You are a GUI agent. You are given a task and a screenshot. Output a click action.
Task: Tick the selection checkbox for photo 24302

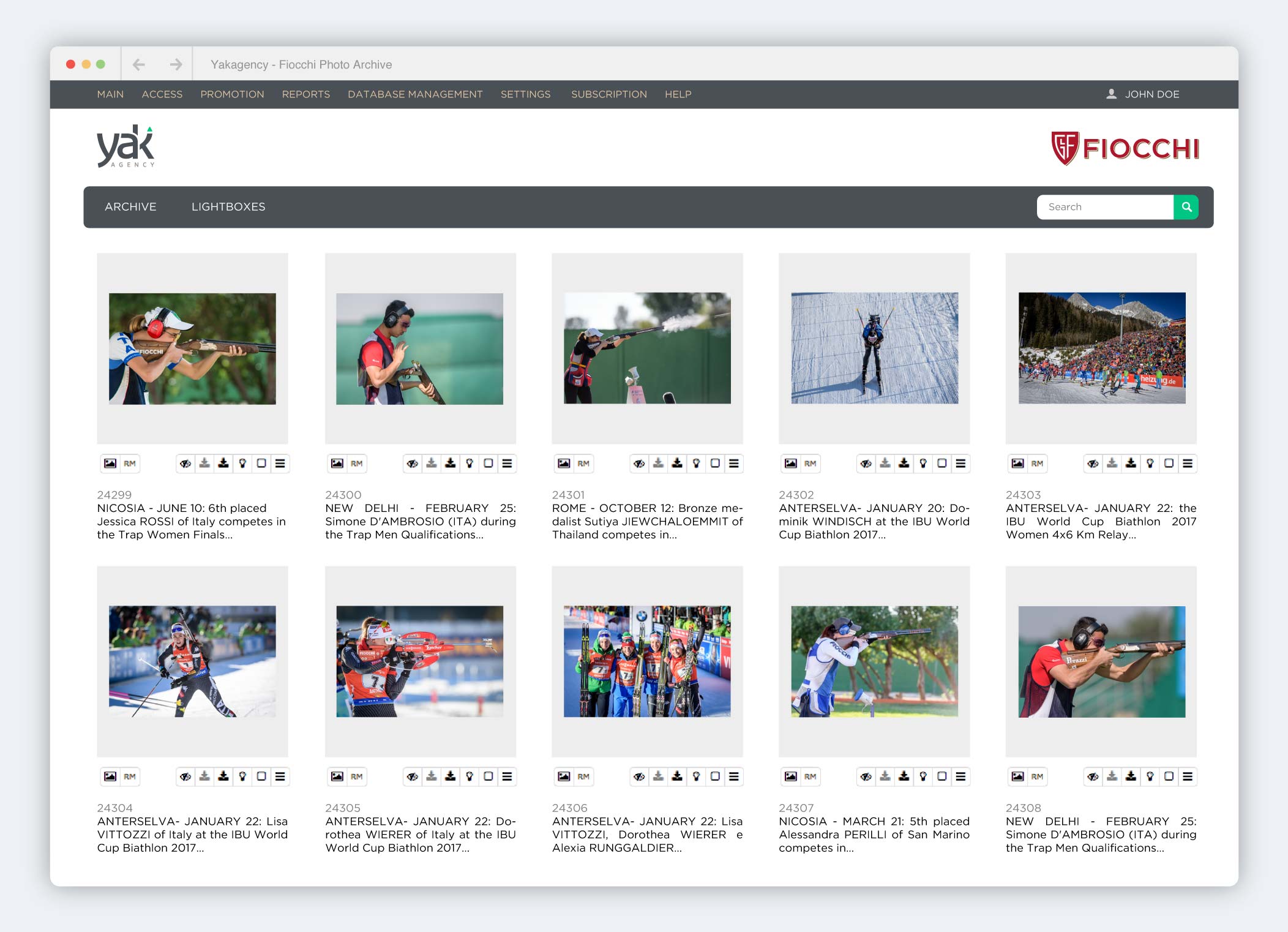pos(942,464)
